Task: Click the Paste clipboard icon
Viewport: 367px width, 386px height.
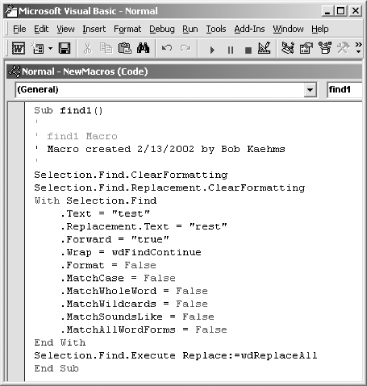Action: tap(125, 49)
